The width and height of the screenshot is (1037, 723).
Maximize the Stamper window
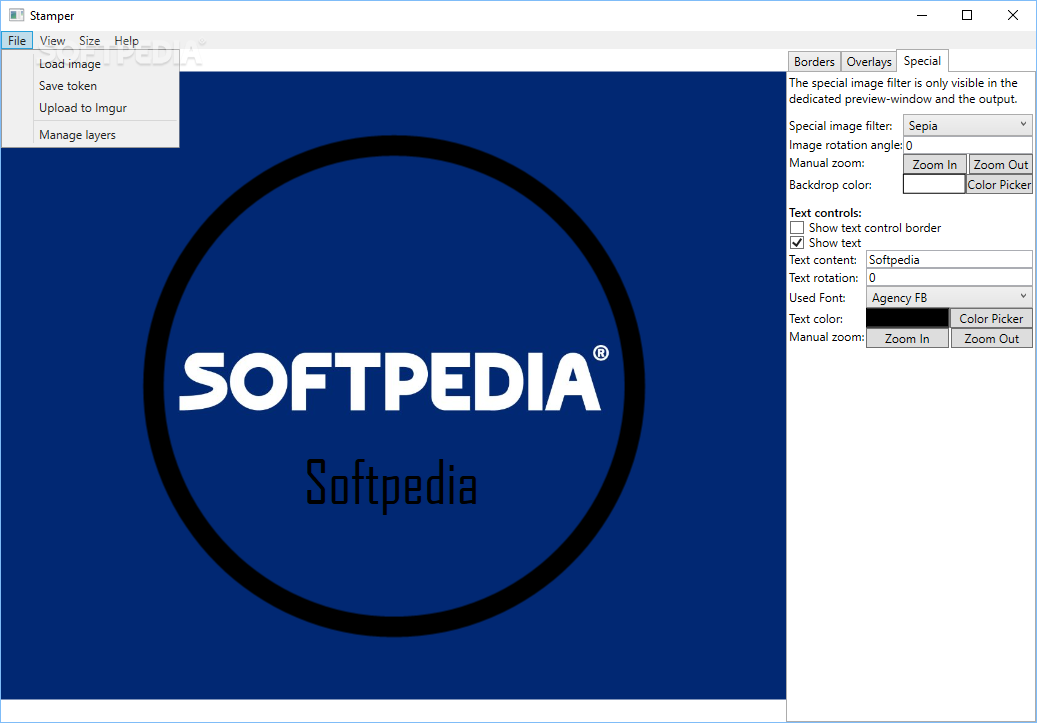[967, 15]
